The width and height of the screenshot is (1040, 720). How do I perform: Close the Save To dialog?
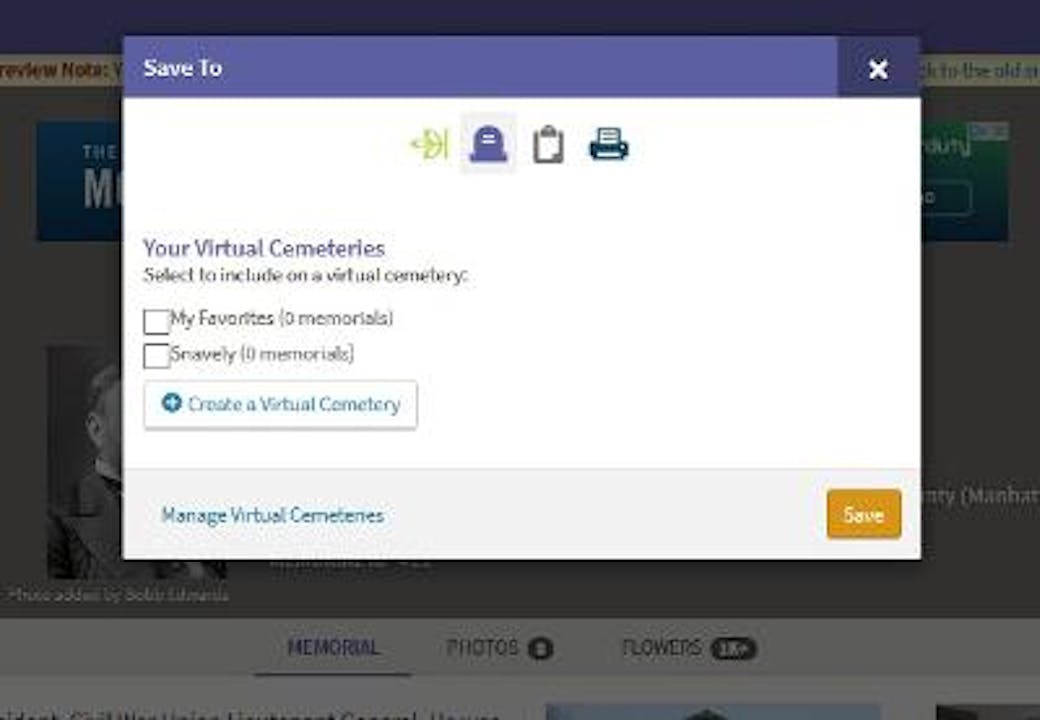click(878, 69)
